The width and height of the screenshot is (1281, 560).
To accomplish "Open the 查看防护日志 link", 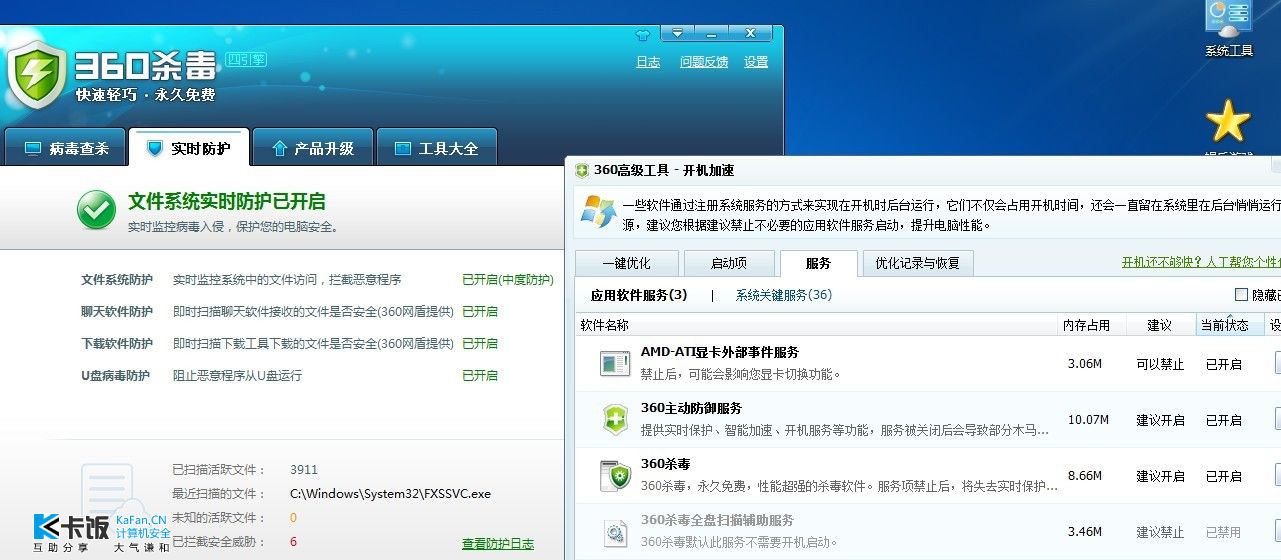I will [498, 544].
